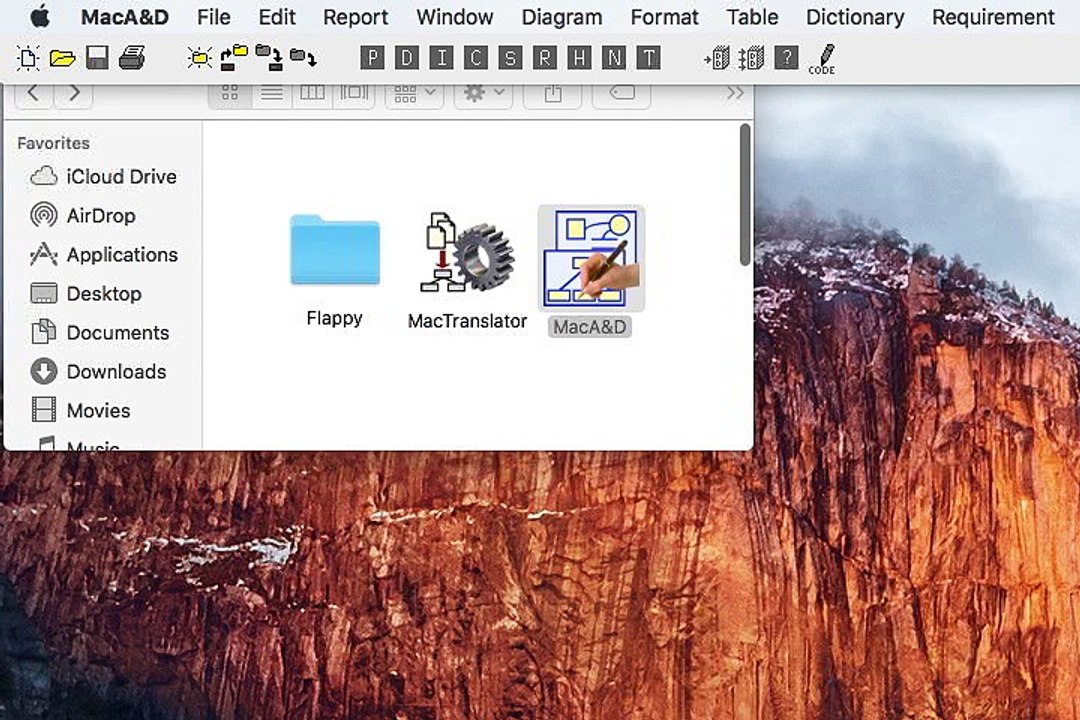
Task: Select the P diagram type button
Action: pos(372,58)
